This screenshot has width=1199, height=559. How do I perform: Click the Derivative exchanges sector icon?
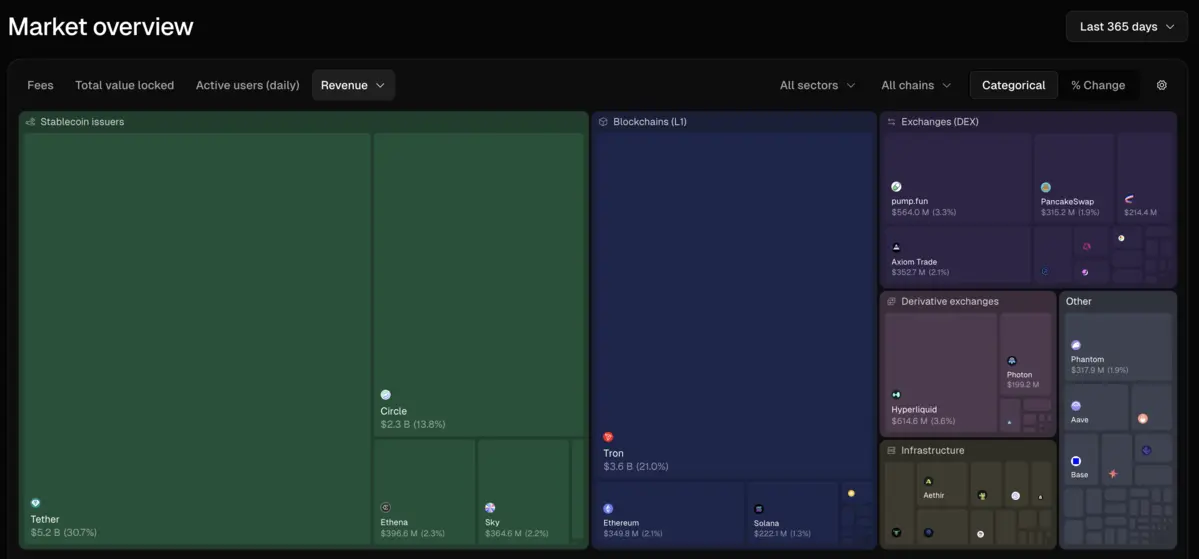pos(891,301)
